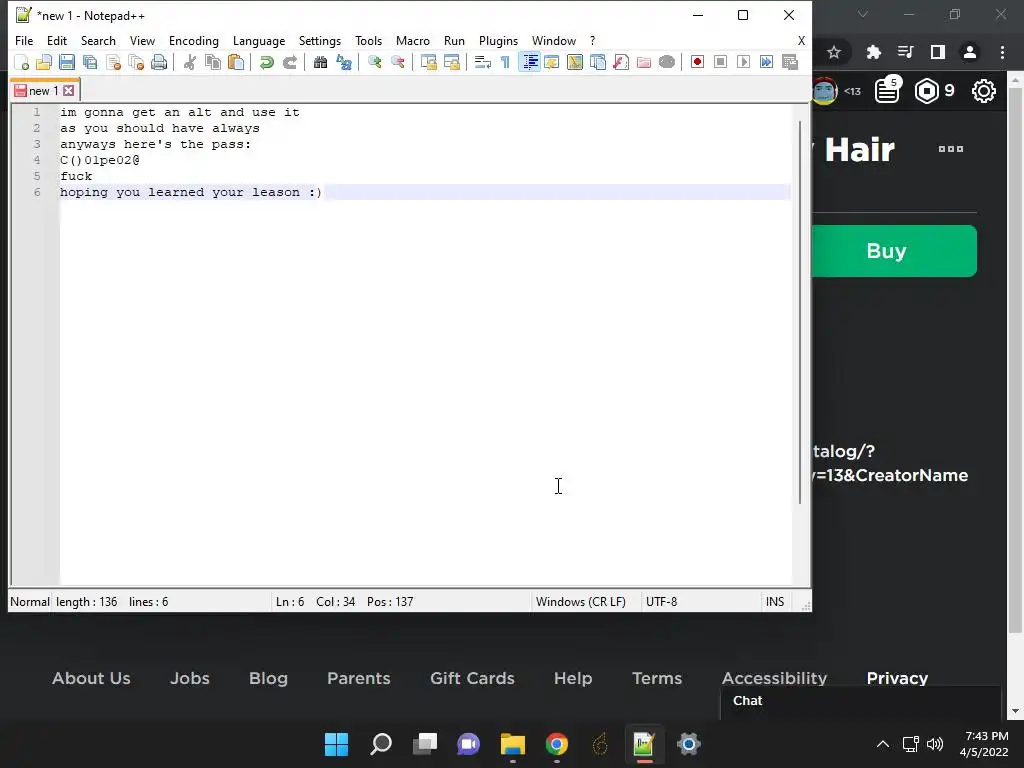Click the Stop Recording macro icon
Screen dimensions: 1024x768
pos(720,62)
